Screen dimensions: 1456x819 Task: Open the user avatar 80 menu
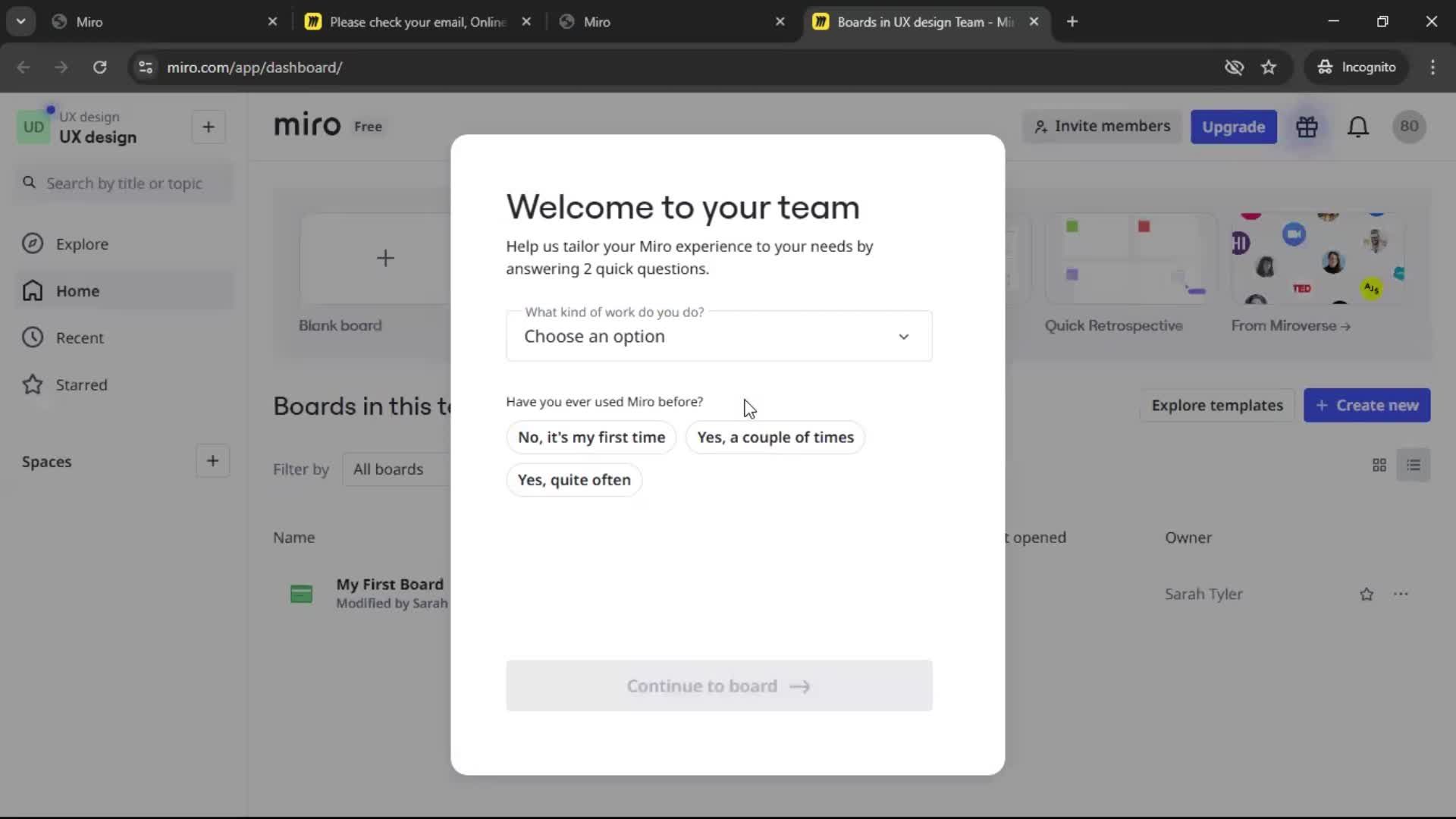[x=1409, y=127]
